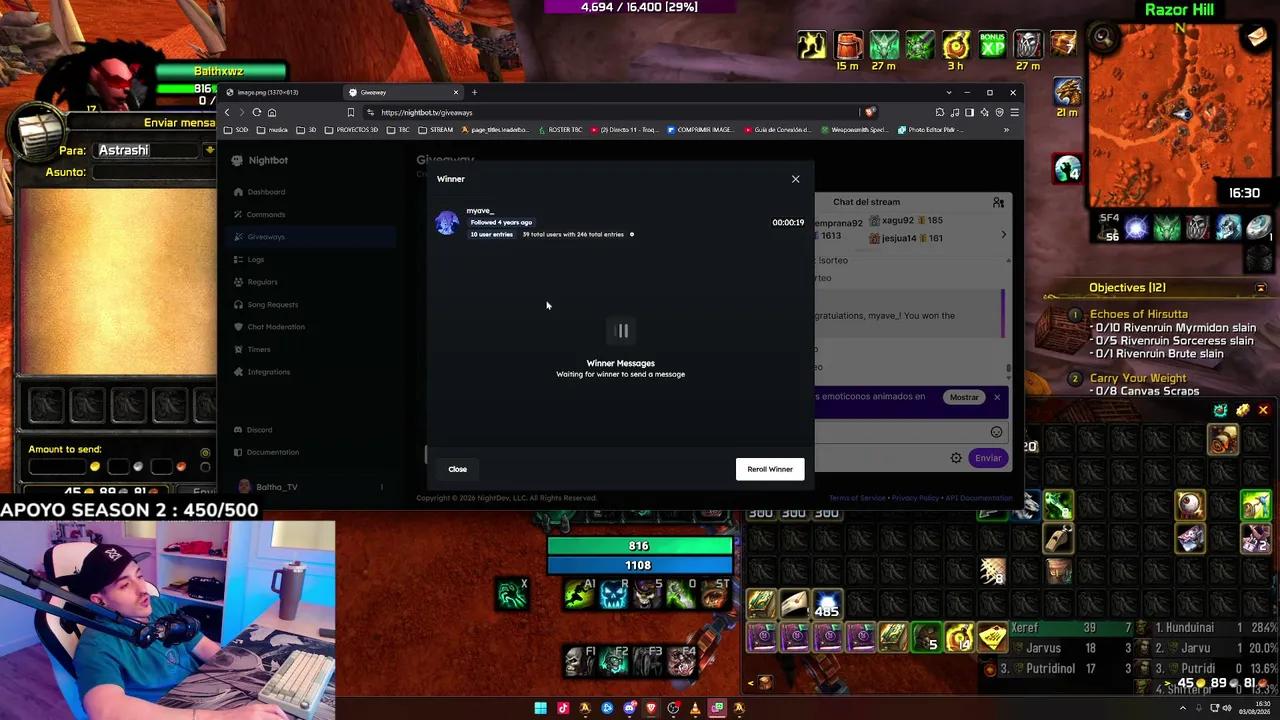Open the Windows Start menu
Viewport: 1280px width, 720px height.
click(540, 708)
